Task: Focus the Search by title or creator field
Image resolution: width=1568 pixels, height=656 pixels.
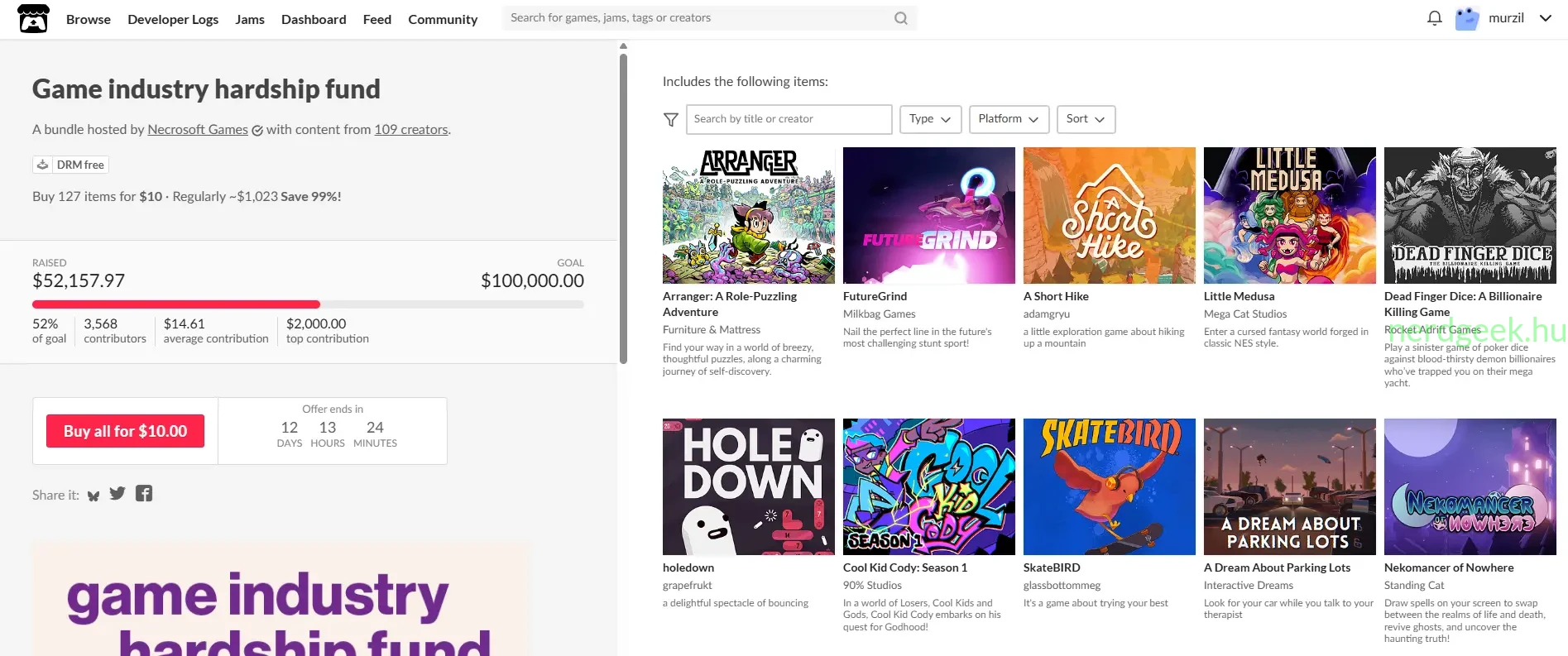Action: (789, 119)
